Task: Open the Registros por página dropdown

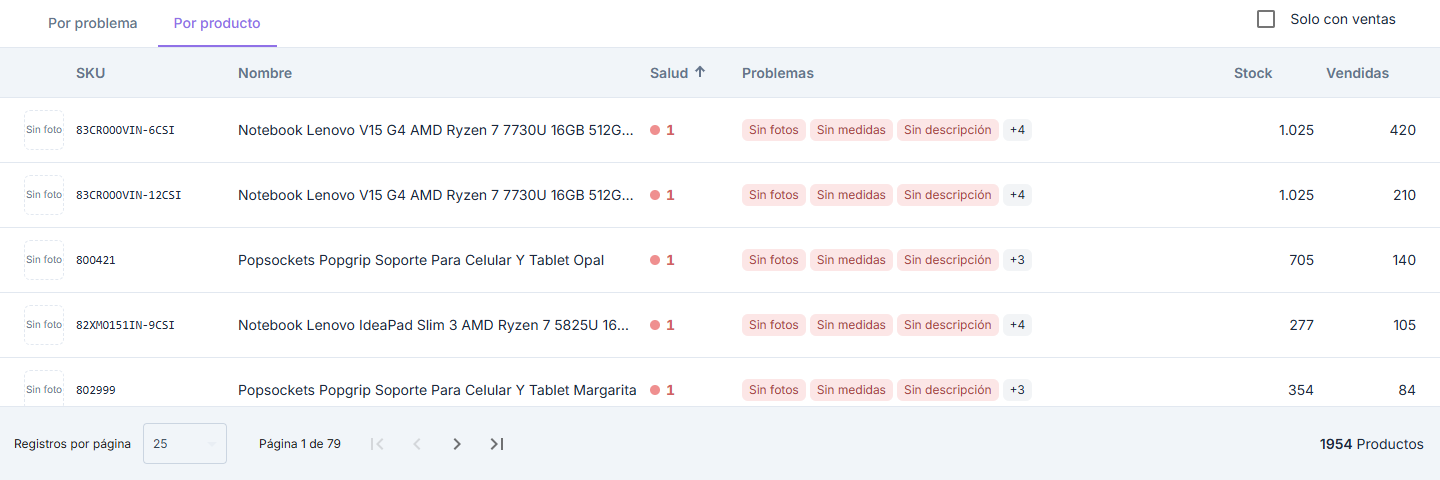Action: point(185,444)
